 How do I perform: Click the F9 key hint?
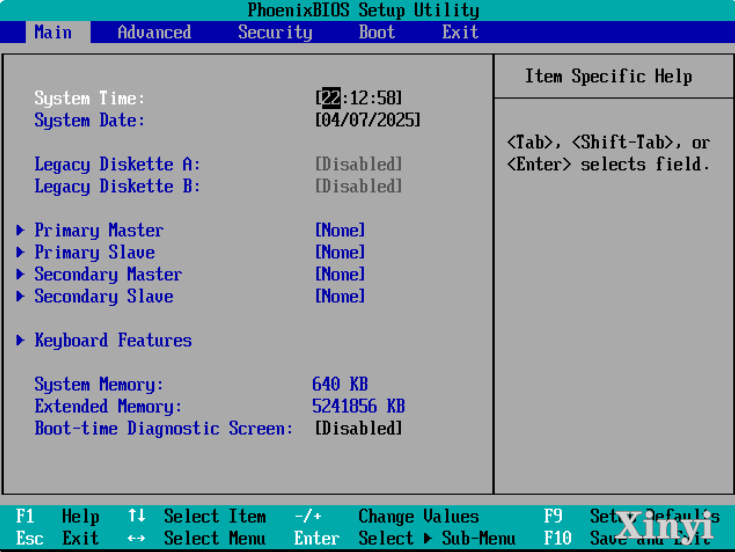(553, 516)
